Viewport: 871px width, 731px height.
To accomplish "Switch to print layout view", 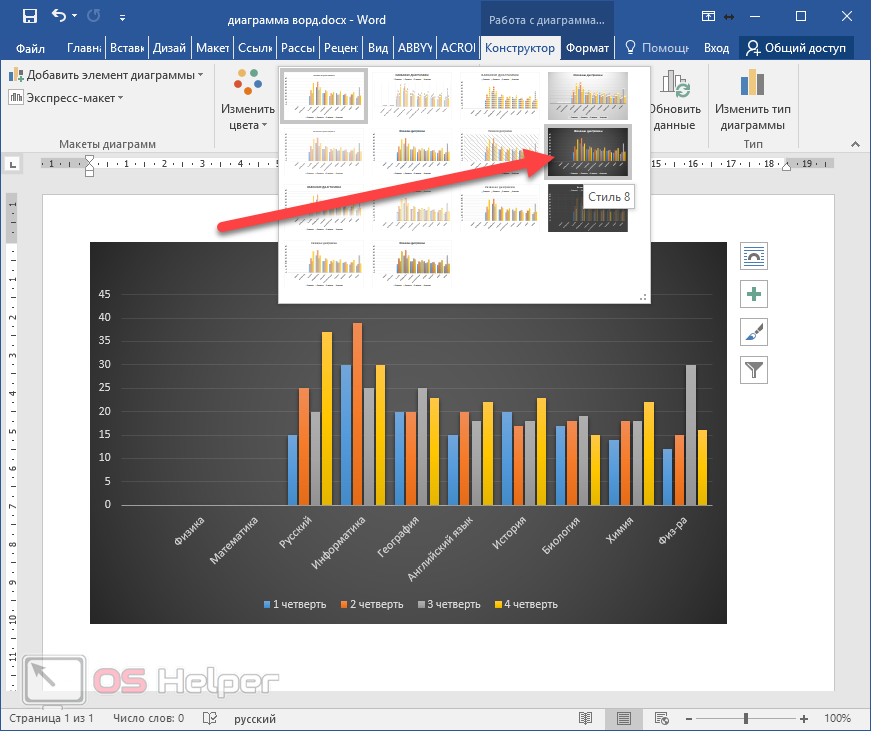I will (x=623, y=718).
